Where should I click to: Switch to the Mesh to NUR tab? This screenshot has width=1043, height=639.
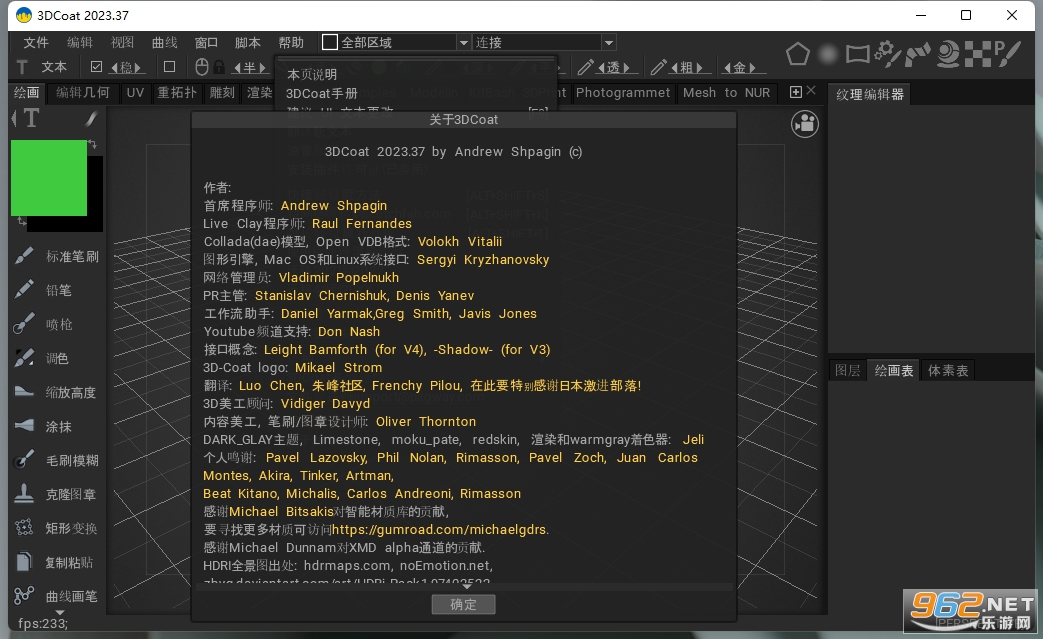pyautogui.click(x=726, y=92)
